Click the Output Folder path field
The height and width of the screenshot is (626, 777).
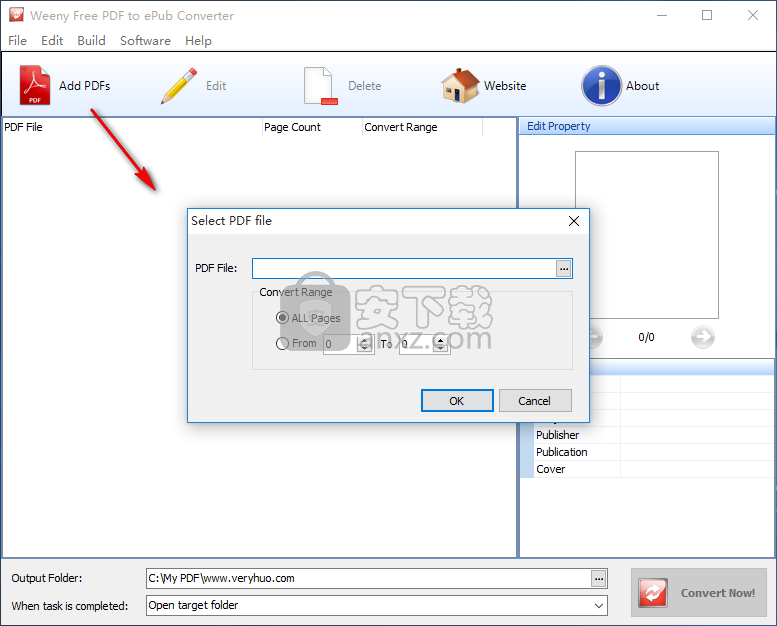(x=369, y=578)
